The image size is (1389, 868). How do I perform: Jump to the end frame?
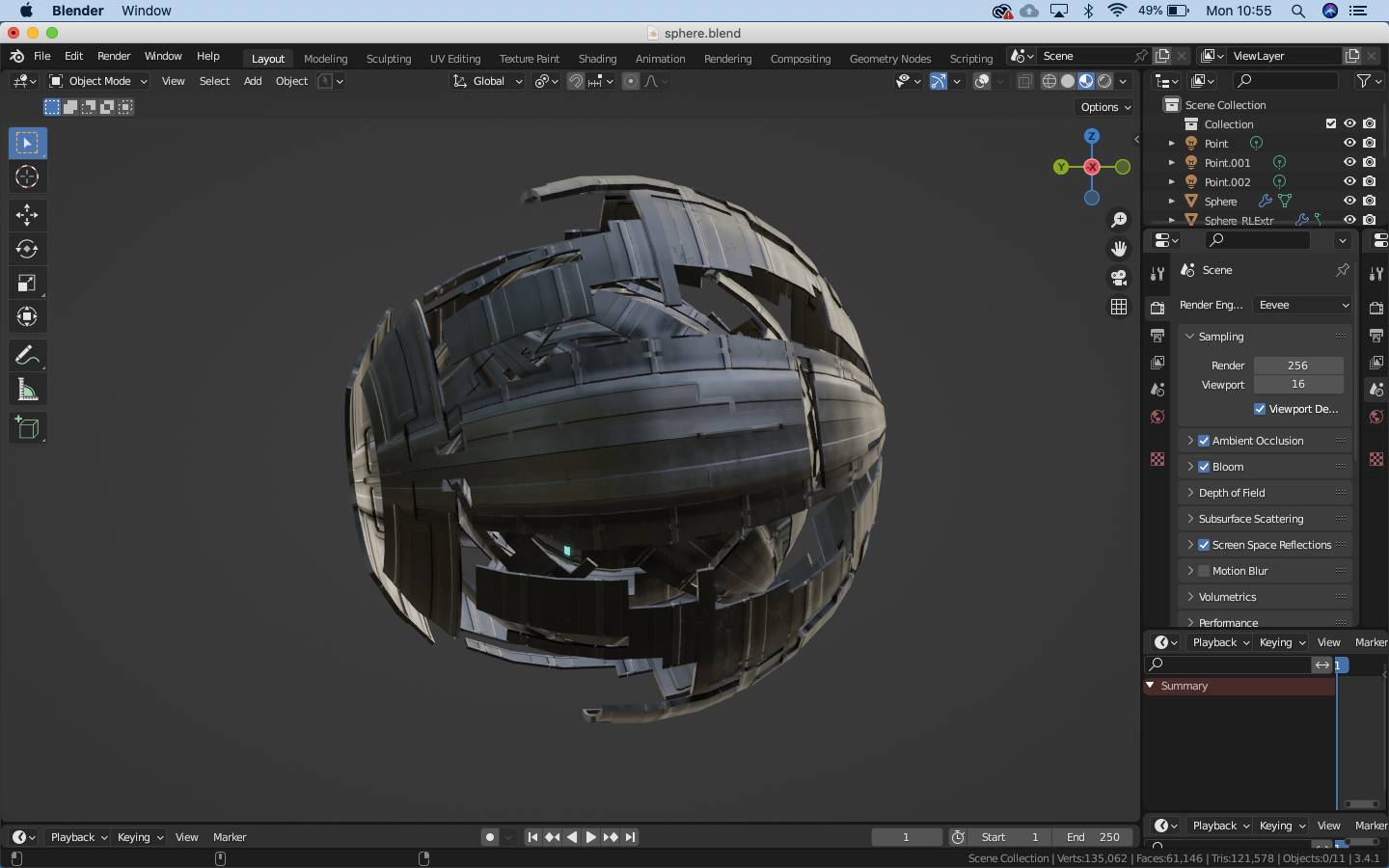click(630, 837)
